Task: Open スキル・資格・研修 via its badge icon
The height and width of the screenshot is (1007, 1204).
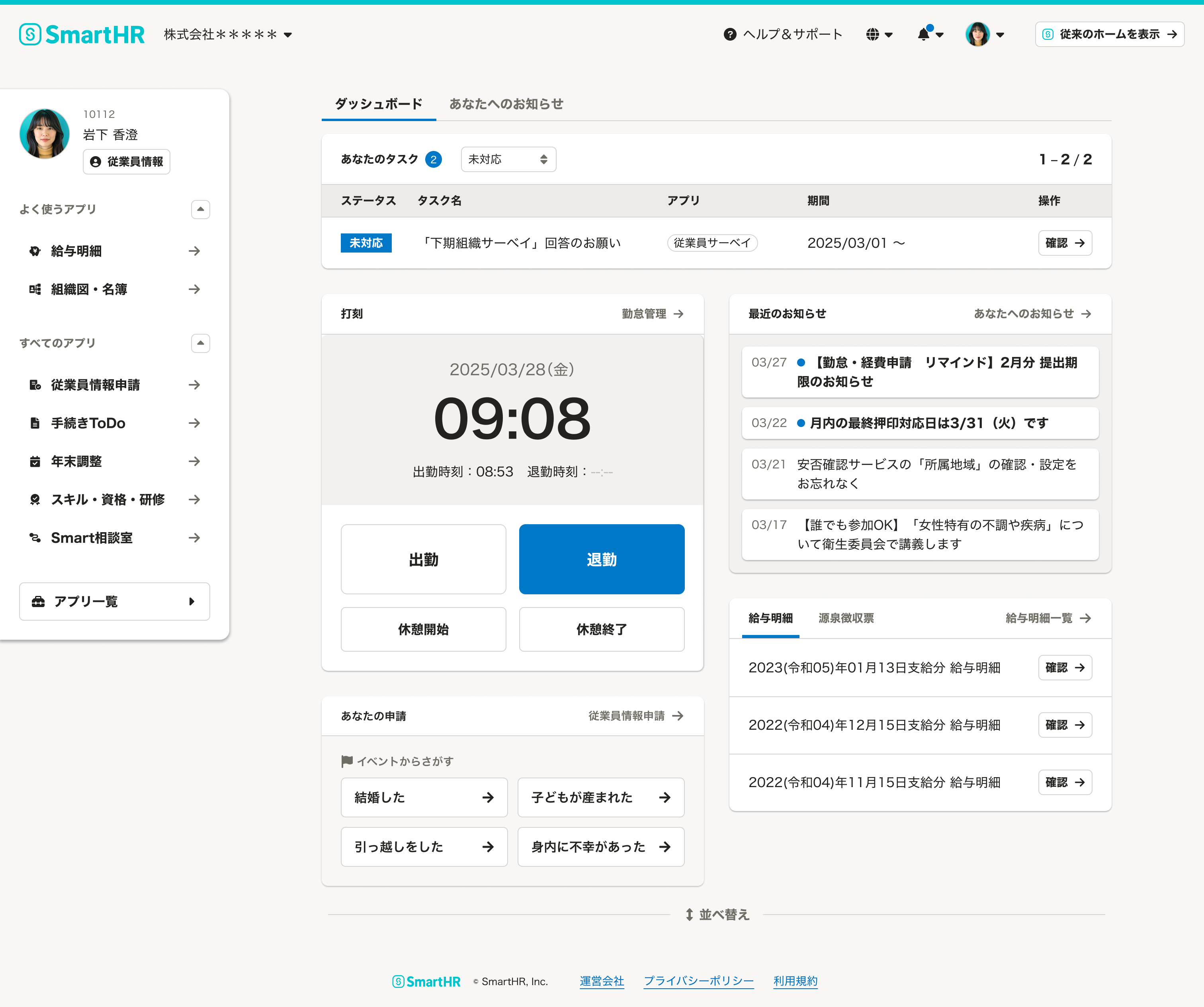Action: [35, 500]
